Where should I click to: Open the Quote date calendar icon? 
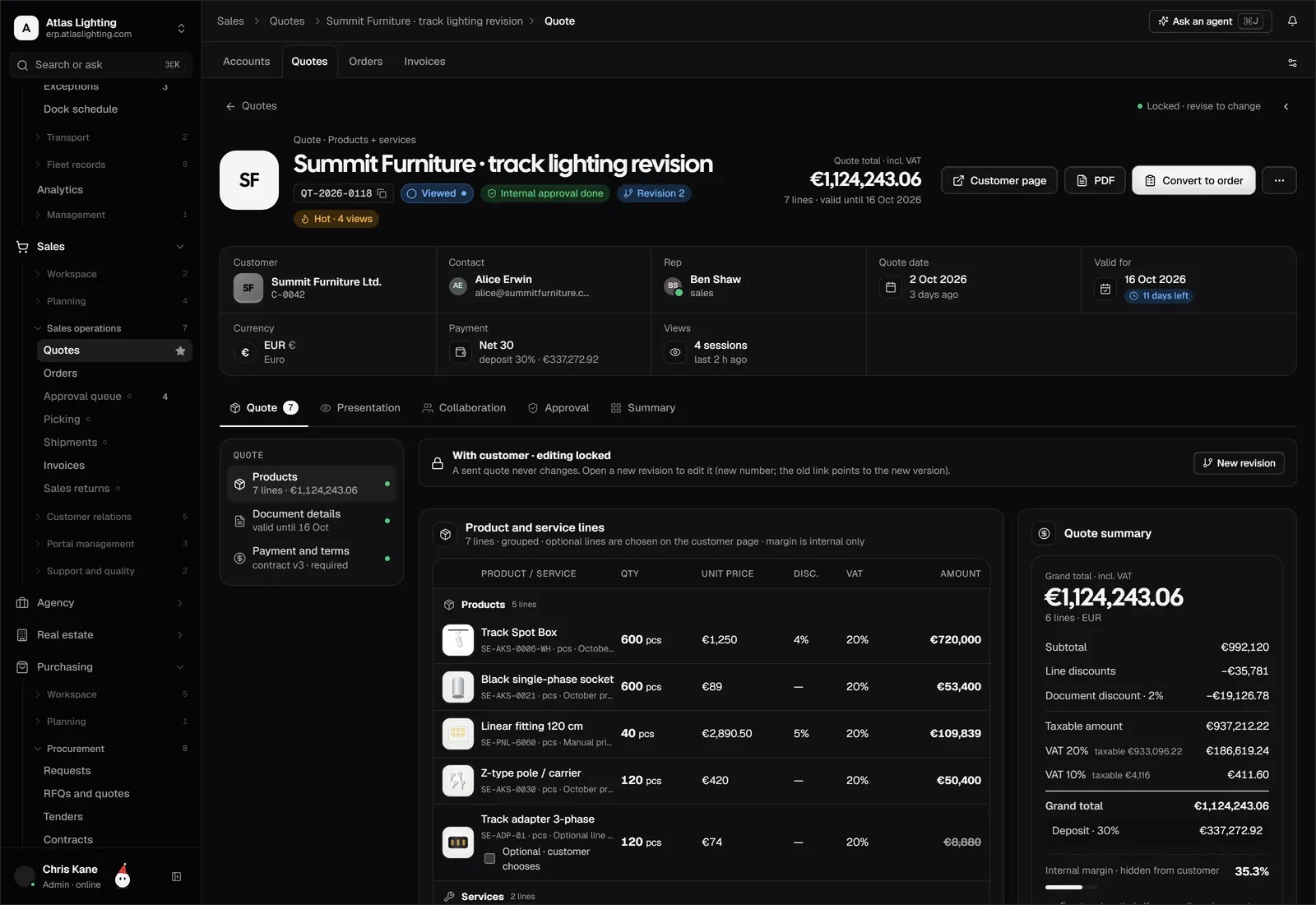(x=890, y=287)
